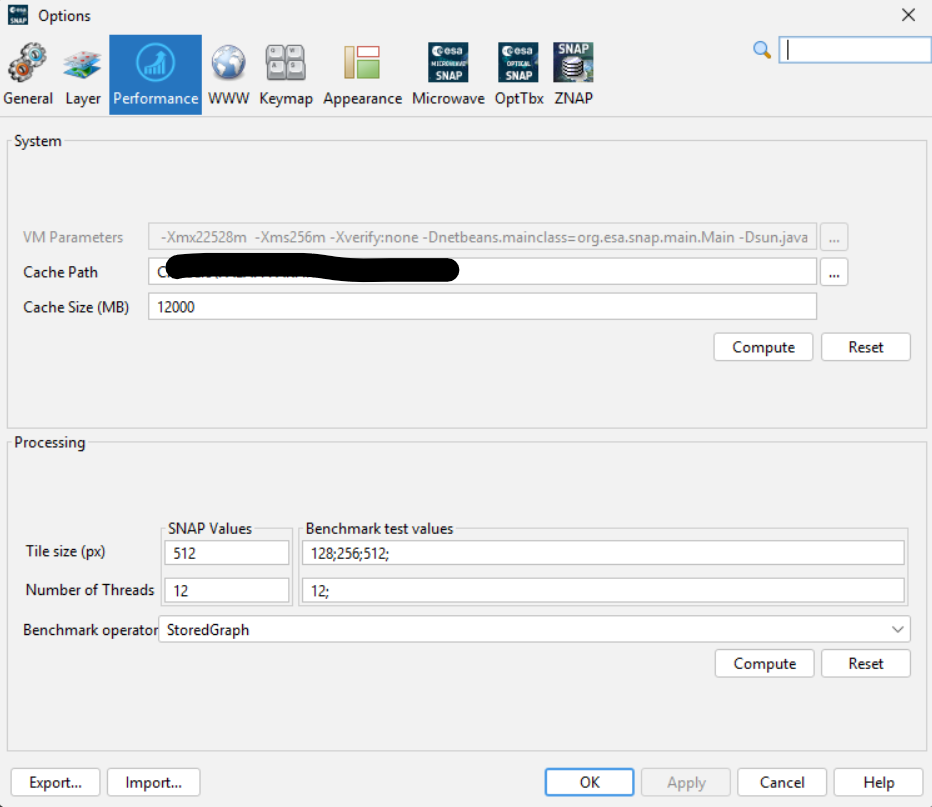This screenshot has height=807, width=932.
Task: Select the ZNAP options icon
Action: tap(573, 75)
